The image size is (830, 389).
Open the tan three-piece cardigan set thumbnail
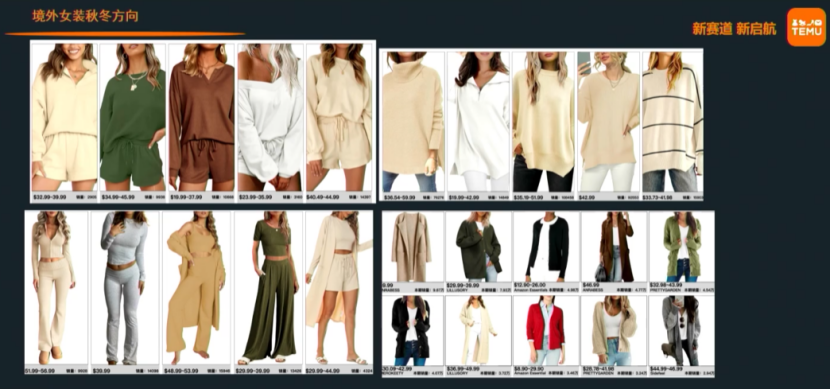point(196,288)
